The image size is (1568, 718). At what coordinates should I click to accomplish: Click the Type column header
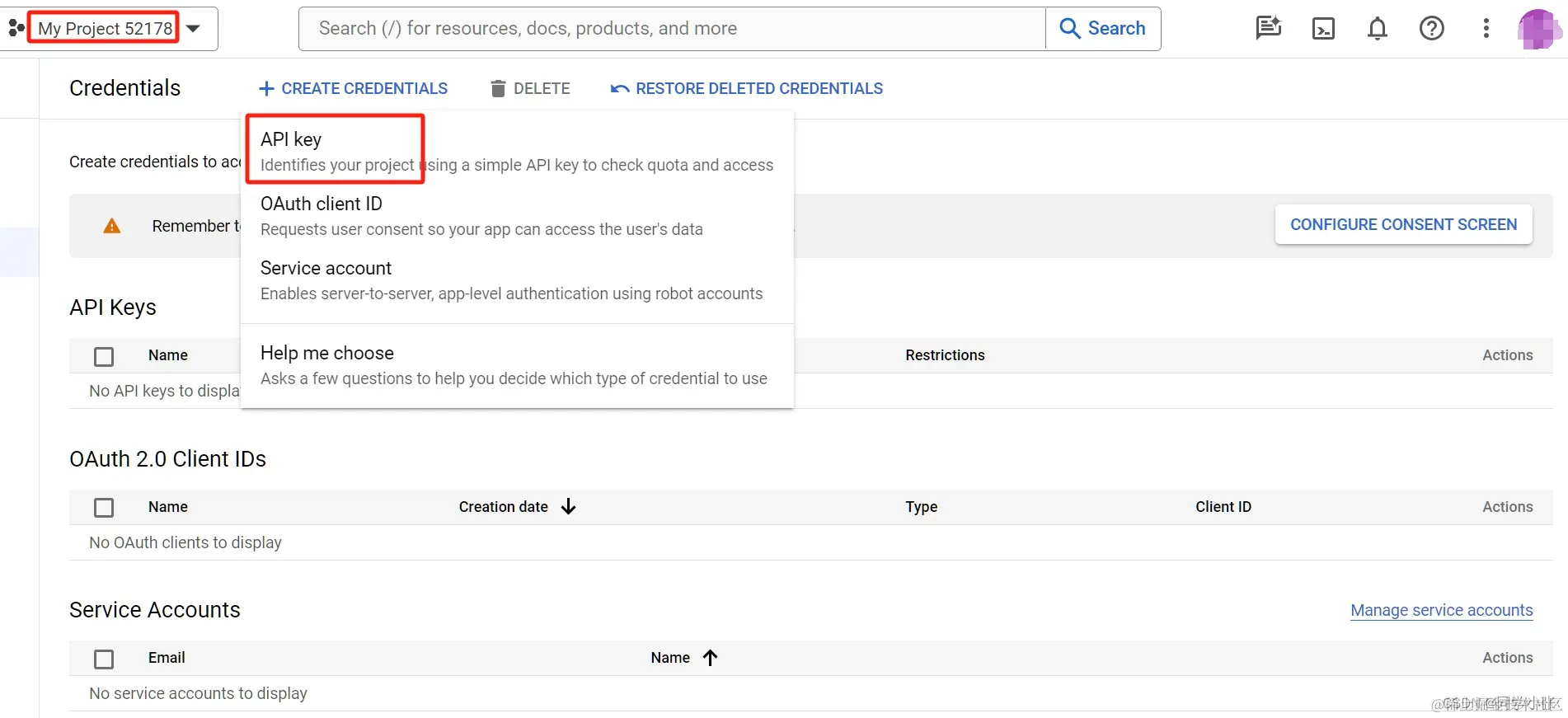point(922,507)
